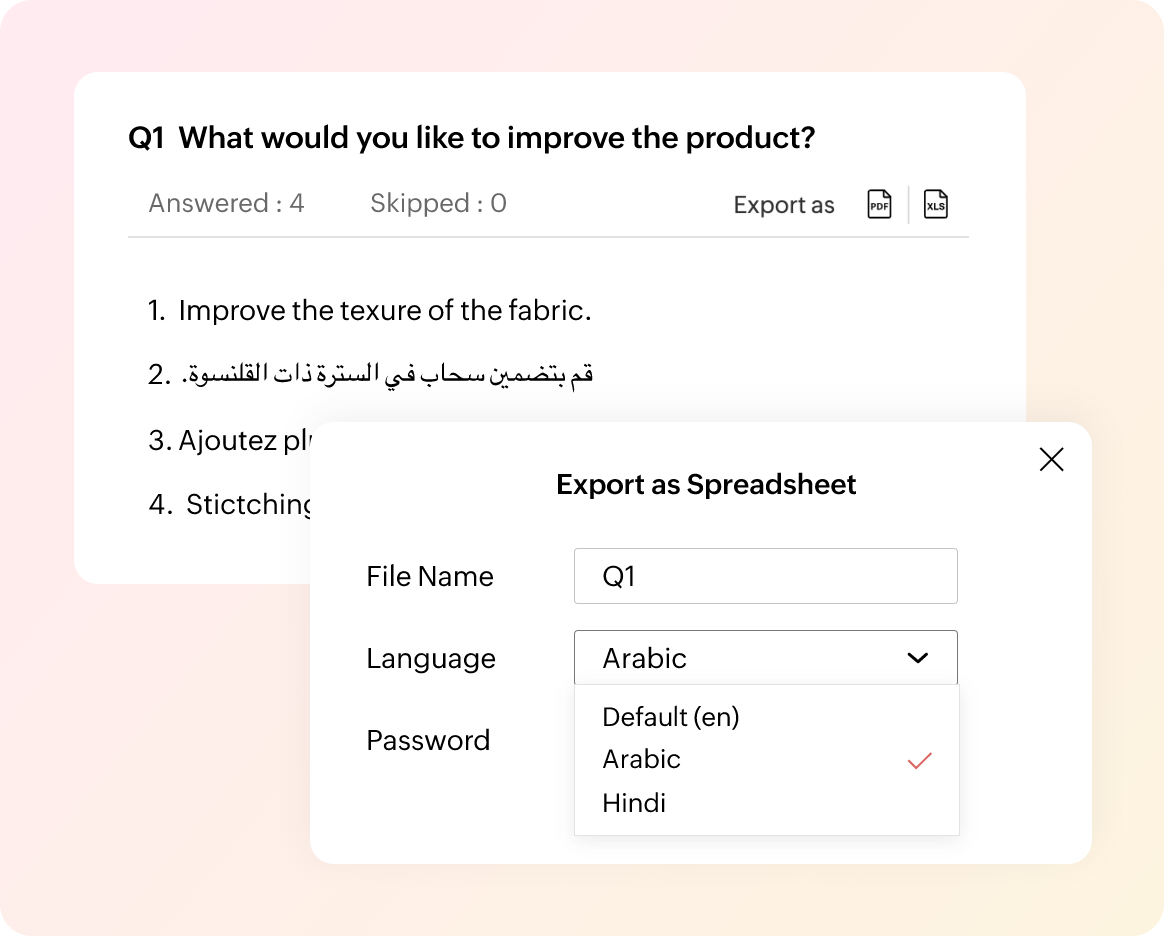The width and height of the screenshot is (1164, 936).
Task: Click the red checkmark beside Arabic
Action: pos(919,761)
